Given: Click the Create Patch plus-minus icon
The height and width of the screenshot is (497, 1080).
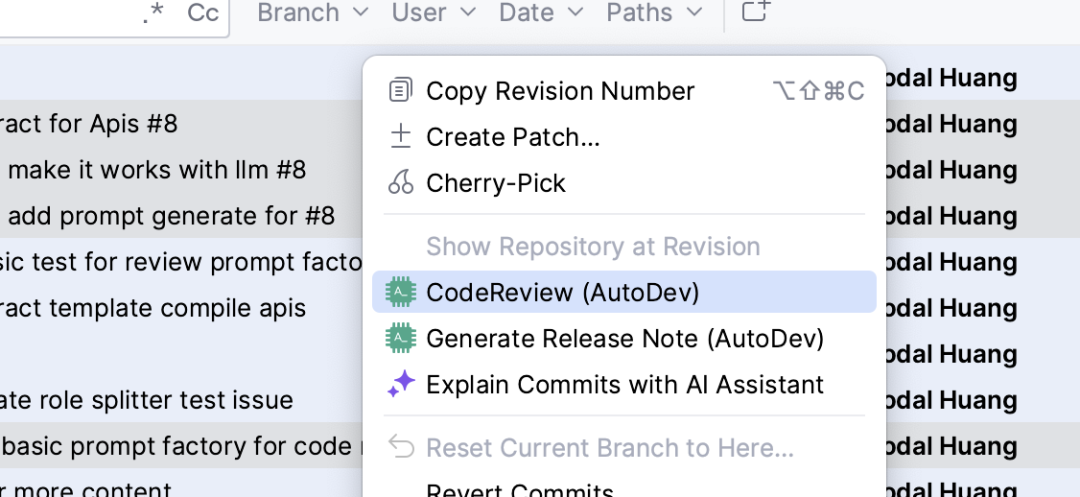Looking at the screenshot, I should click(x=401, y=137).
